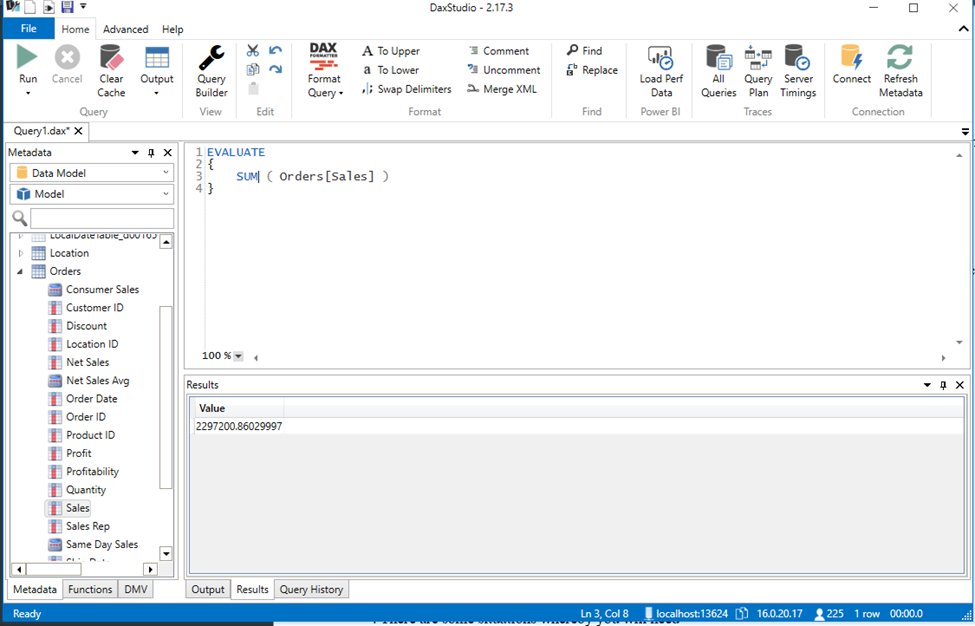This screenshot has width=975, height=626.
Task: Format Query with DAX Formatter
Action: coord(324,71)
